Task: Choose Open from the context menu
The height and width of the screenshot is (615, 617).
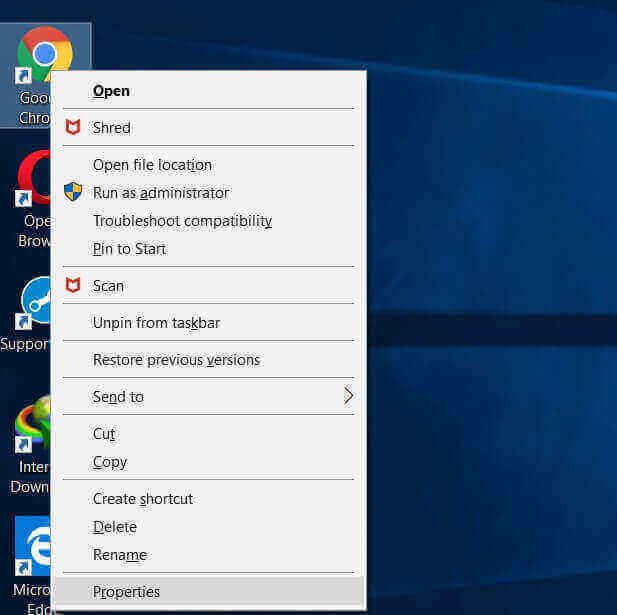Action: coord(111,91)
